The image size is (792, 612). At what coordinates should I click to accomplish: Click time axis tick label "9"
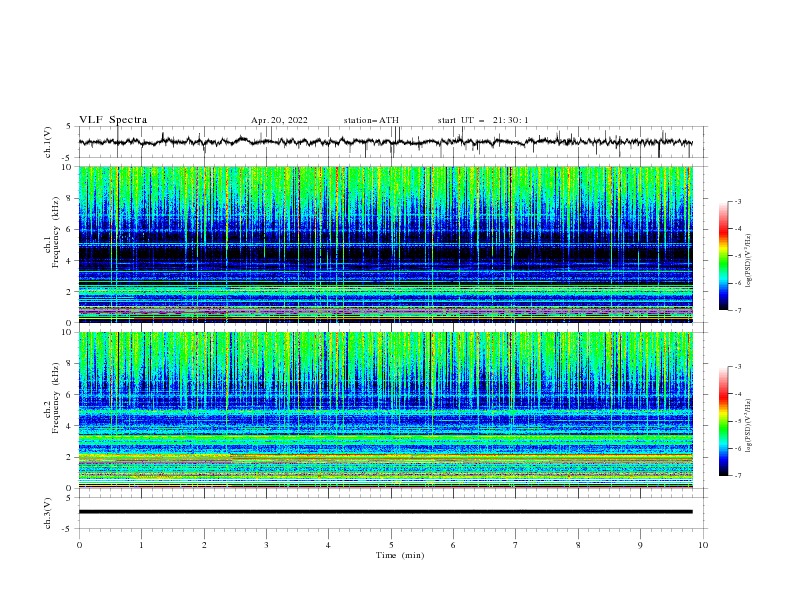pyautogui.click(x=640, y=545)
